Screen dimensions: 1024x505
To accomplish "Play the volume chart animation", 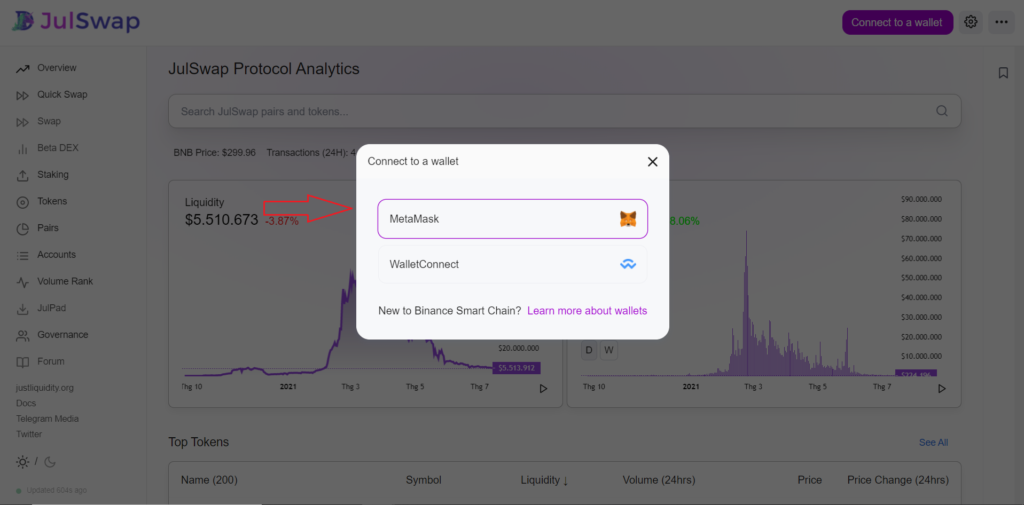I will click(x=942, y=389).
